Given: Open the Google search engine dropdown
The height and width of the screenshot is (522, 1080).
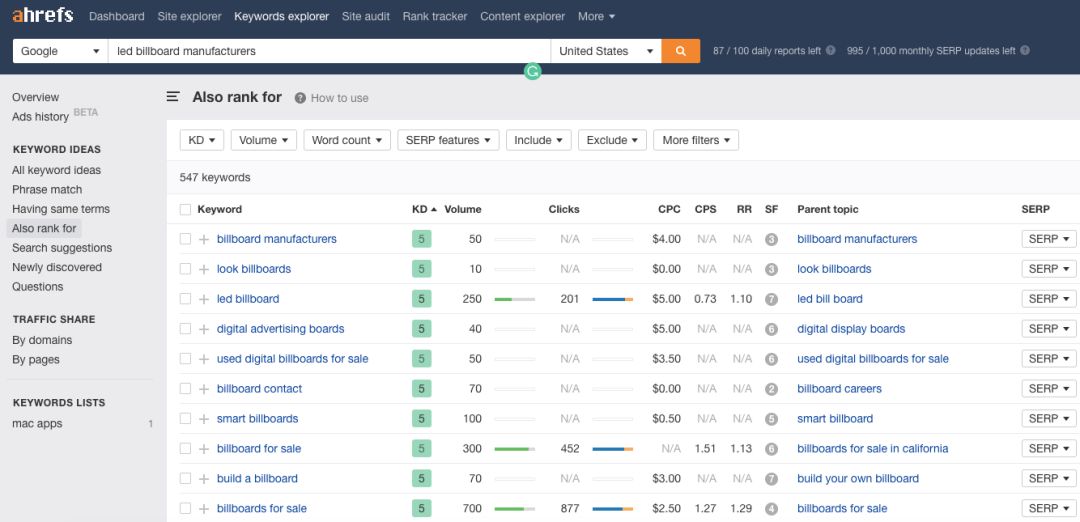Looking at the screenshot, I should point(60,51).
